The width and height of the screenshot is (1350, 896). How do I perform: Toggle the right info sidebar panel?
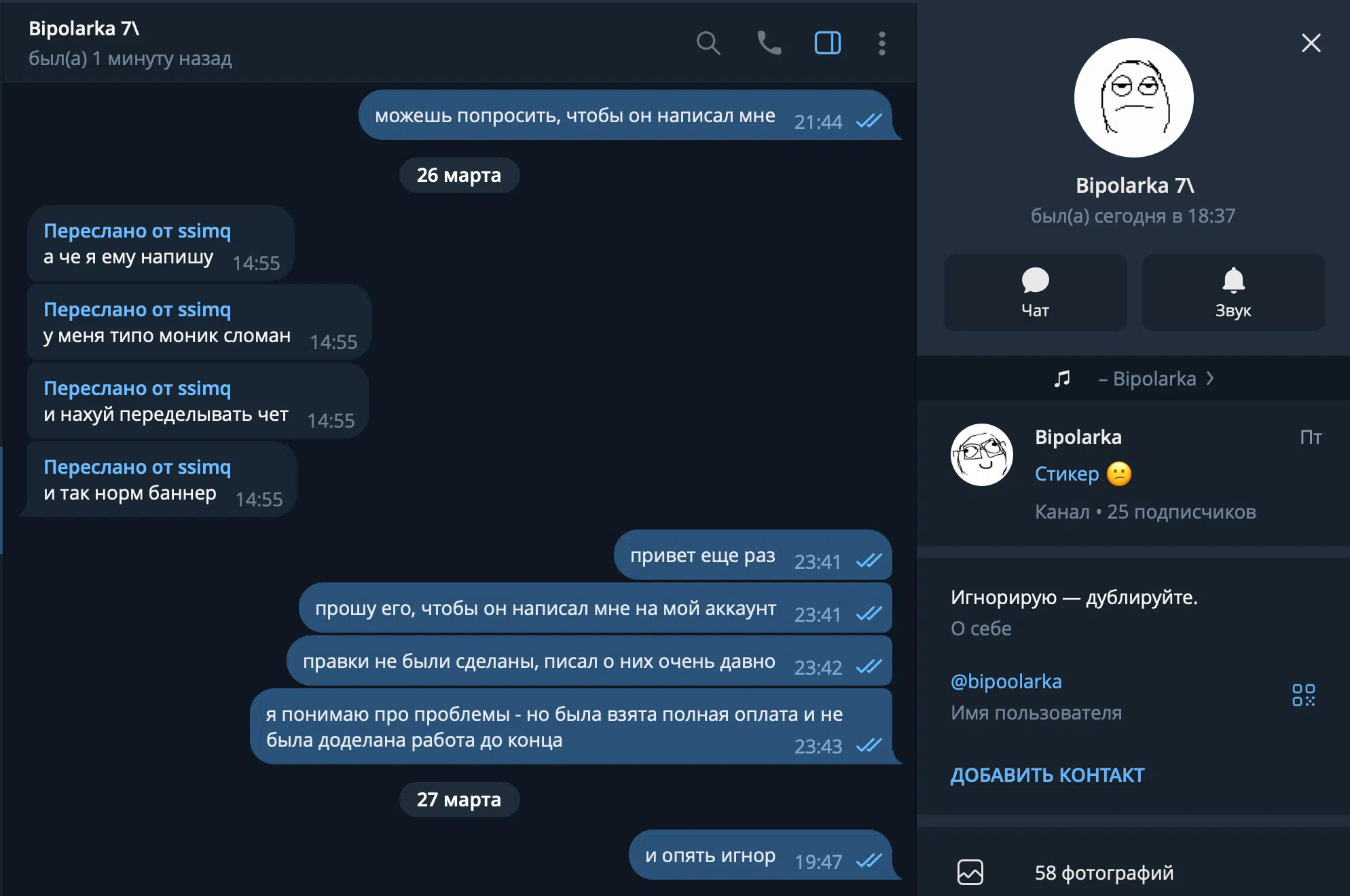coord(828,43)
